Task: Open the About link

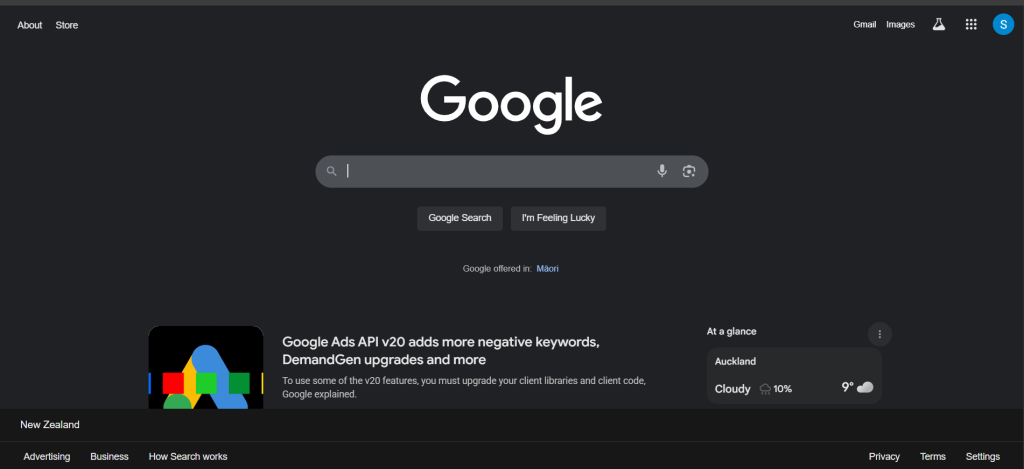Action: [29, 25]
